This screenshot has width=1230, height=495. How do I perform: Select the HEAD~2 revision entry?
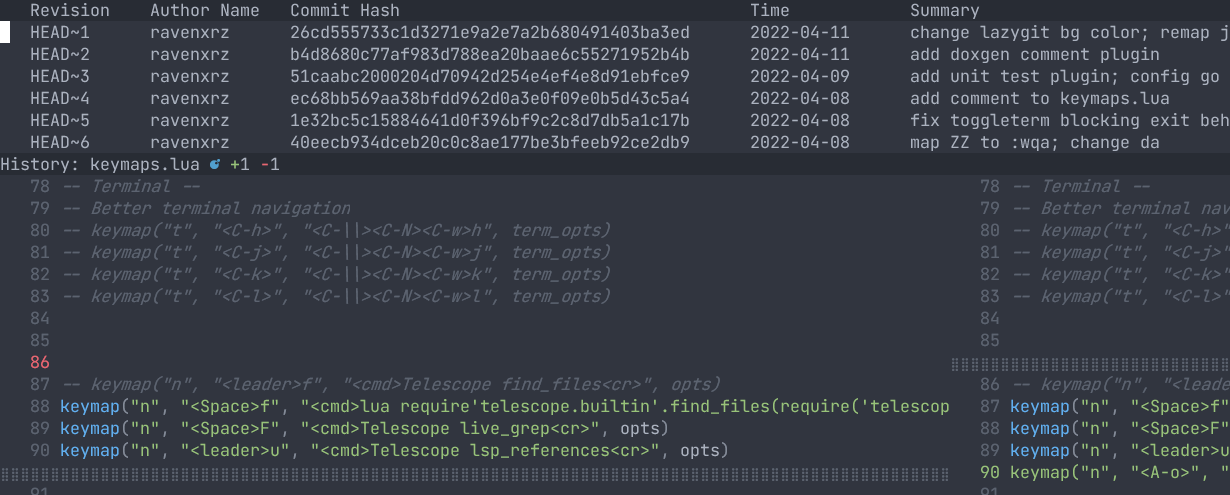tap(60, 54)
